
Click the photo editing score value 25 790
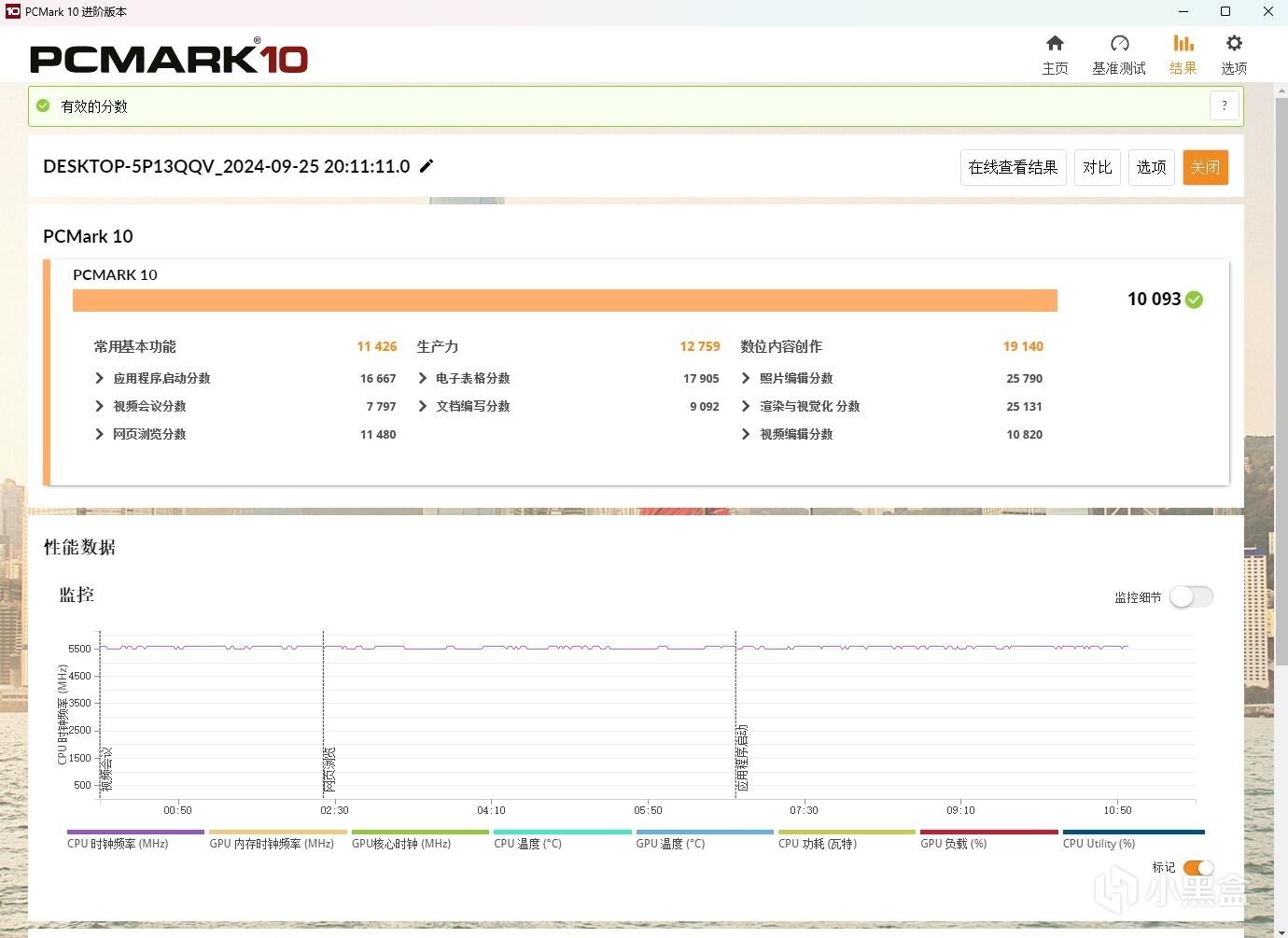[x=1024, y=378]
